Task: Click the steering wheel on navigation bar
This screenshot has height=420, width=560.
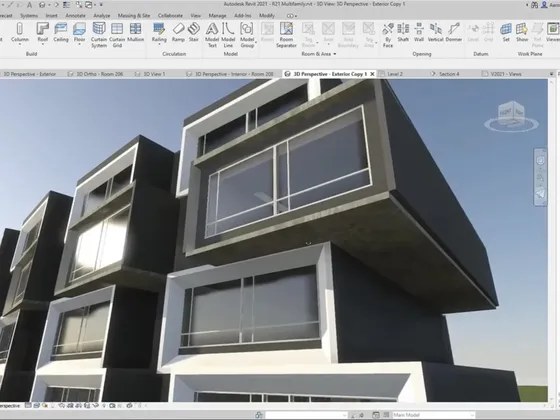Action: click(x=540, y=160)
